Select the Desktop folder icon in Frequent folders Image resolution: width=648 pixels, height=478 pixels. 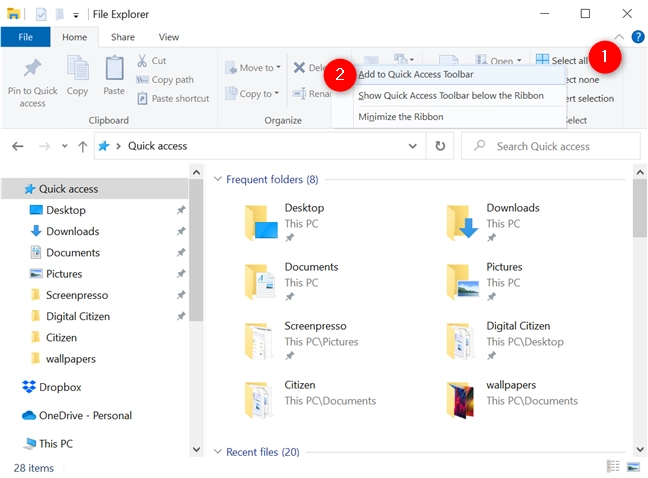pyautogui.click(x=261, y=223)
